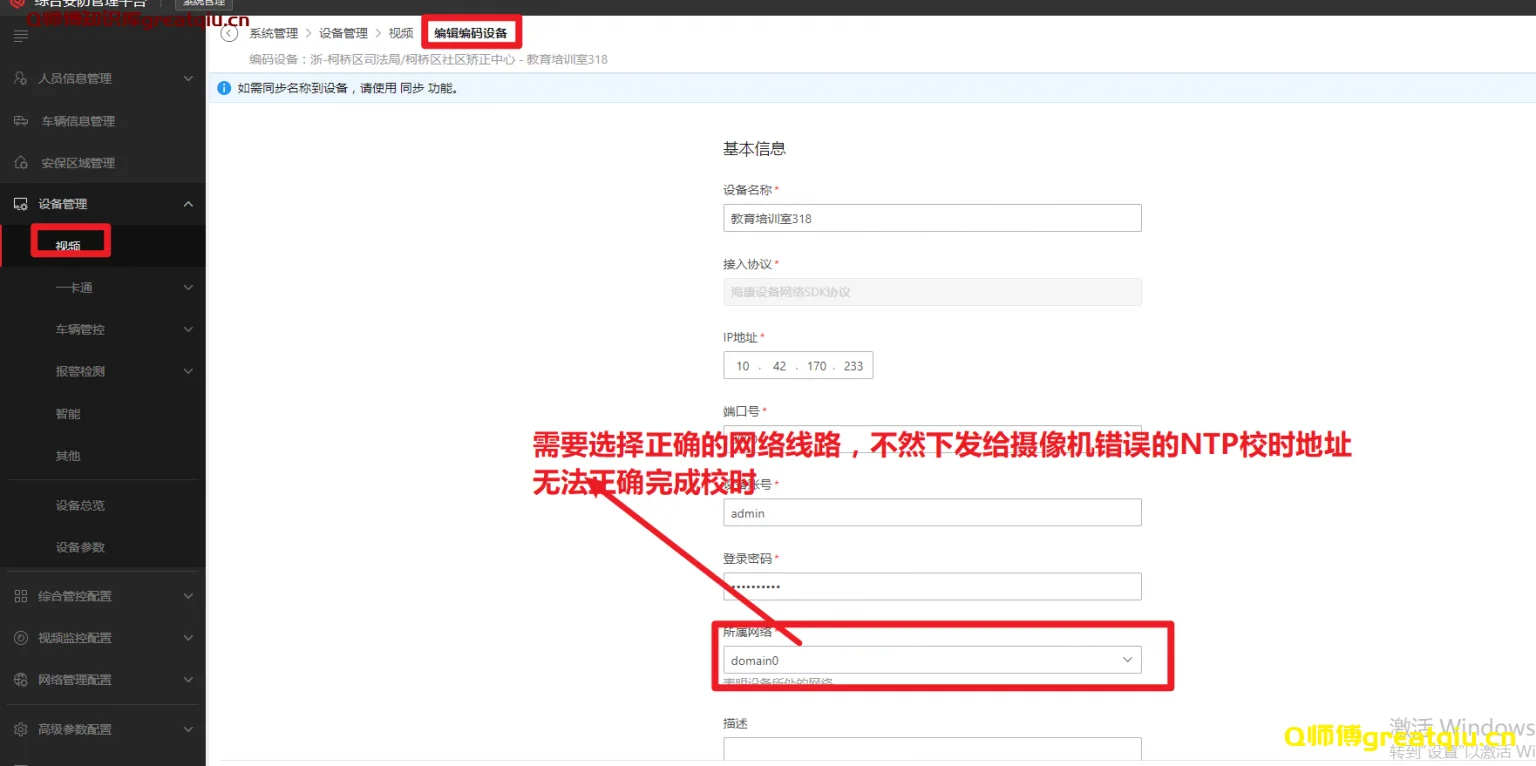Click the back arrow circle icon

[x=230, y=34]
